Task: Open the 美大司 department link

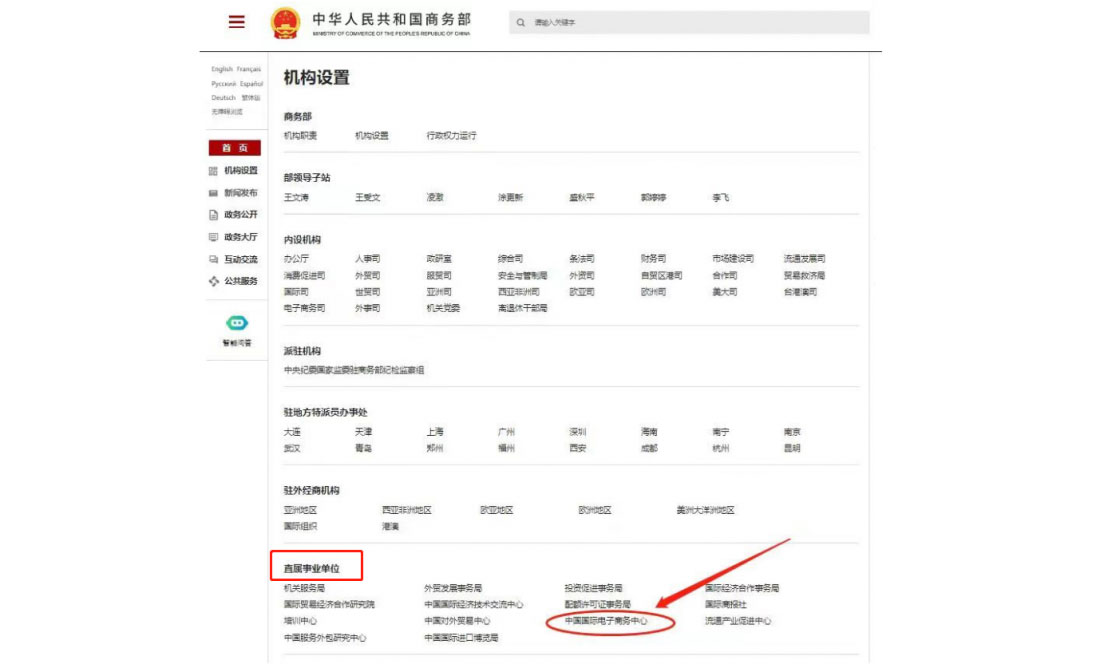Action: (x=725, y=292)
